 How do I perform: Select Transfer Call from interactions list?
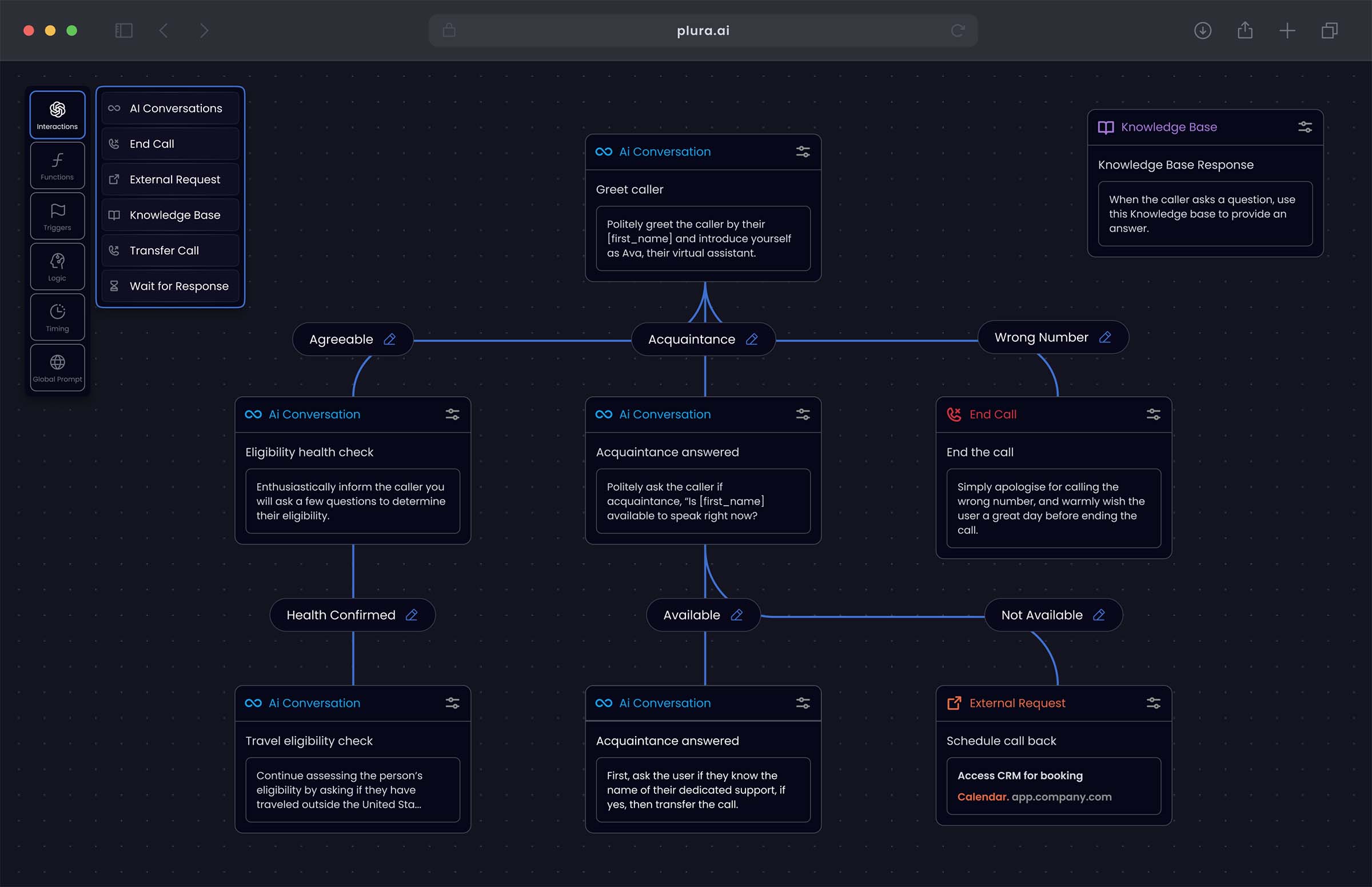click(x=170, y=250)
